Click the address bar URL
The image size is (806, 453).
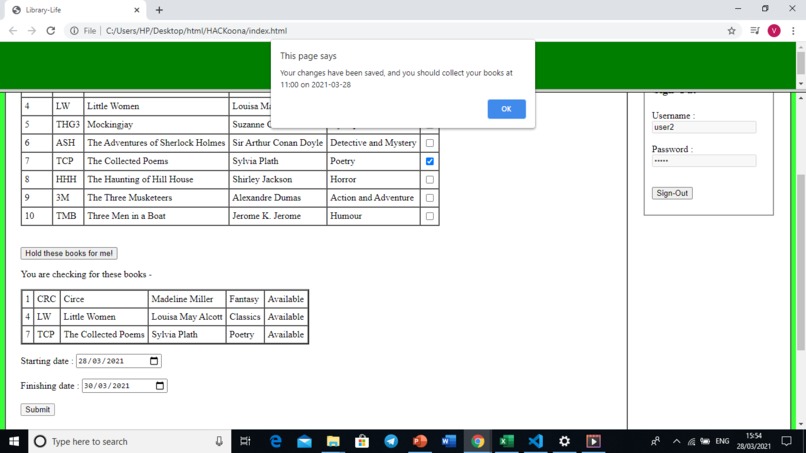click(x=196, y=31)
